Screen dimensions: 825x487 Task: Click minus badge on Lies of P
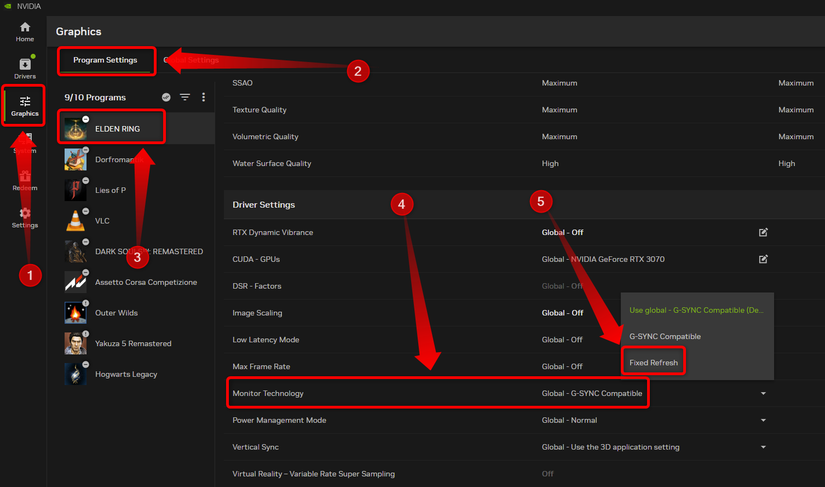point(86,181)
